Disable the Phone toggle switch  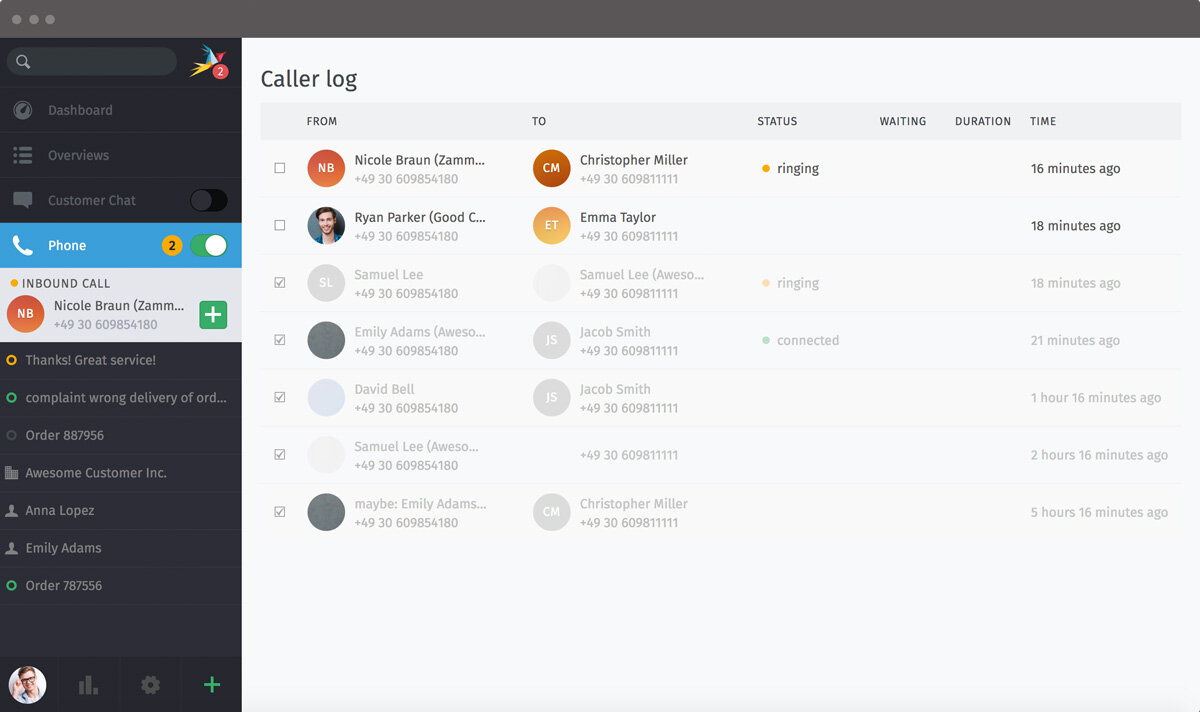(209, 245)
